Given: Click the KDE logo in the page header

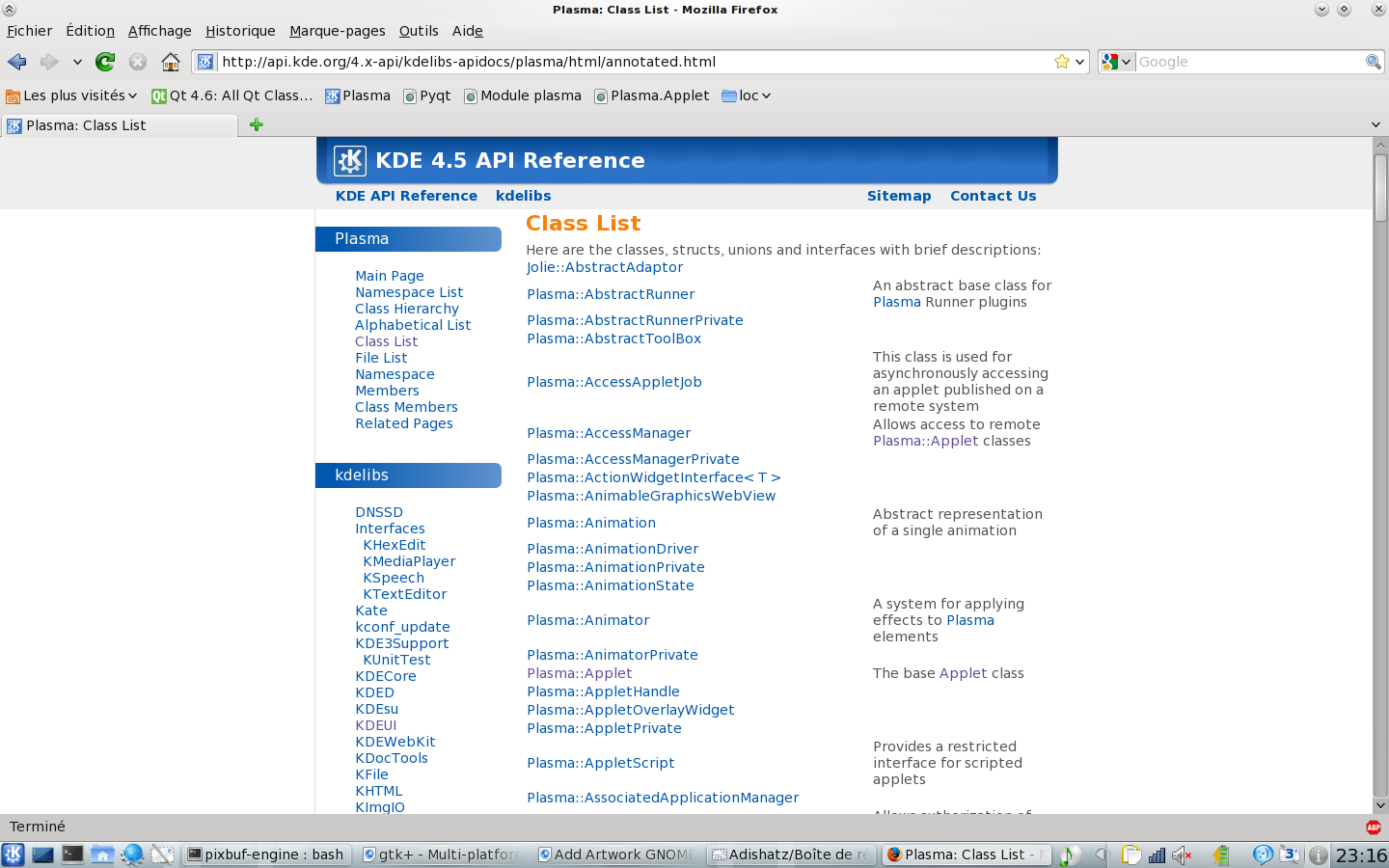Looking at the screenshot, I should [350, 160].
